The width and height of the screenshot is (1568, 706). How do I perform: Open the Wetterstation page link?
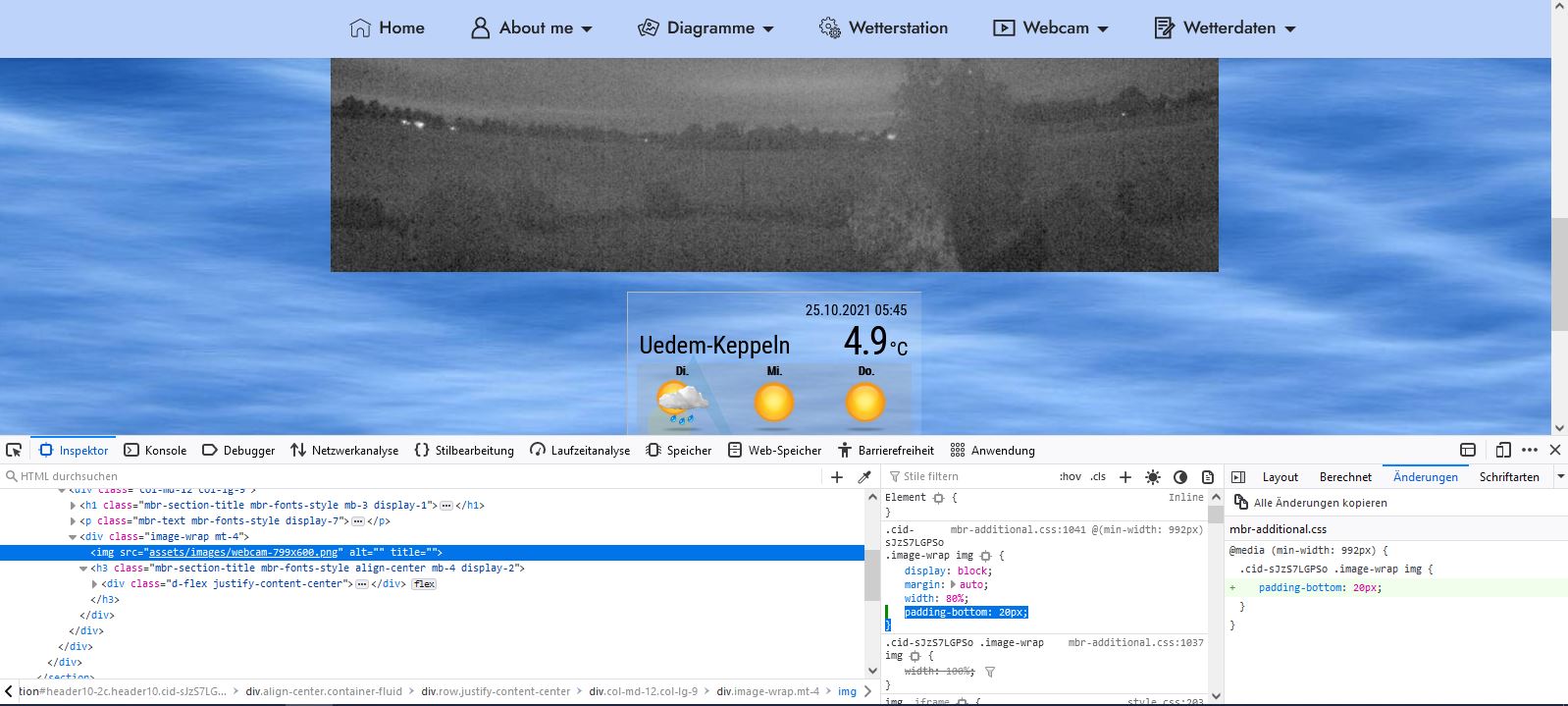click(x=884, y=27)
